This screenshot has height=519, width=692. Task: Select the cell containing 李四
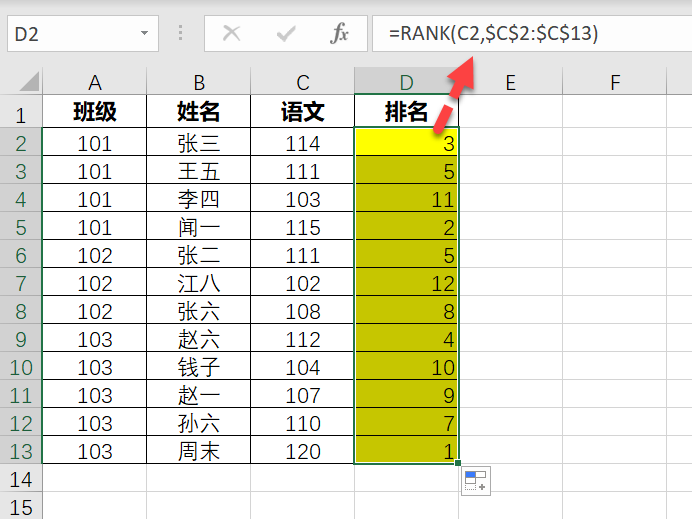199,199
